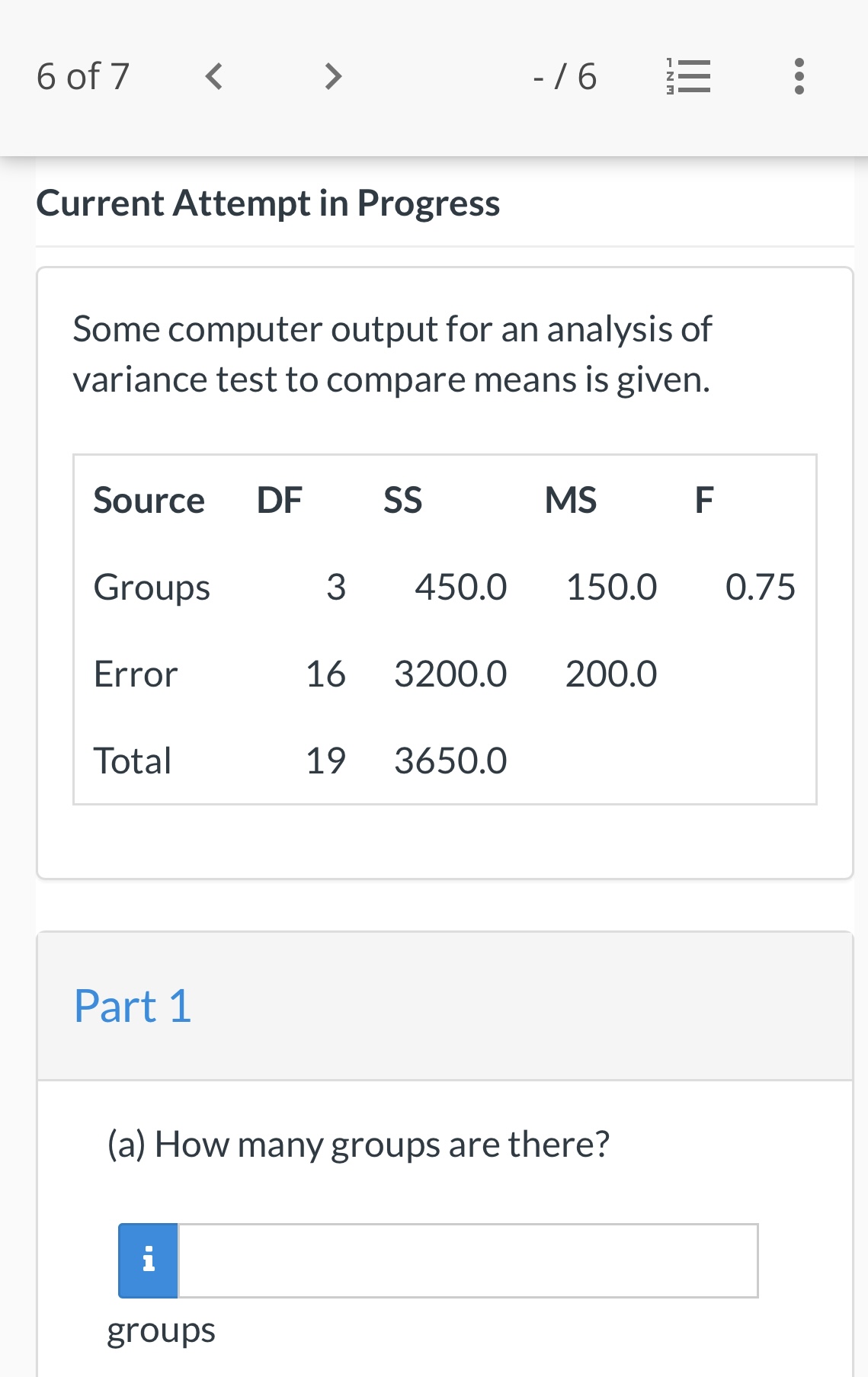
Task: Click the score indicator showing - / 6
Action: pyautogui.click(x=564, y=75)
